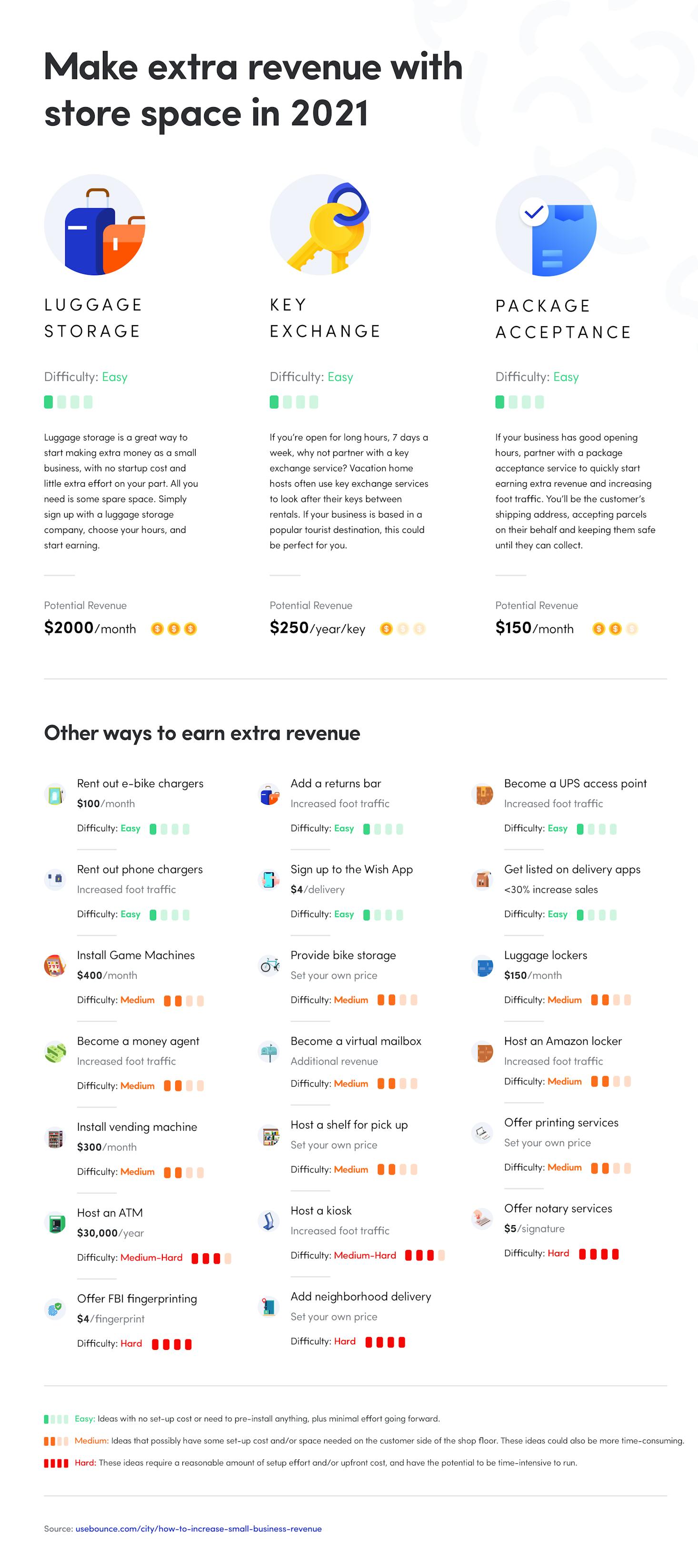Screen dimensions: 698x1568
Task: Click the FBI fingerprinting fingerprint icon
Action: coord(55,1308)
